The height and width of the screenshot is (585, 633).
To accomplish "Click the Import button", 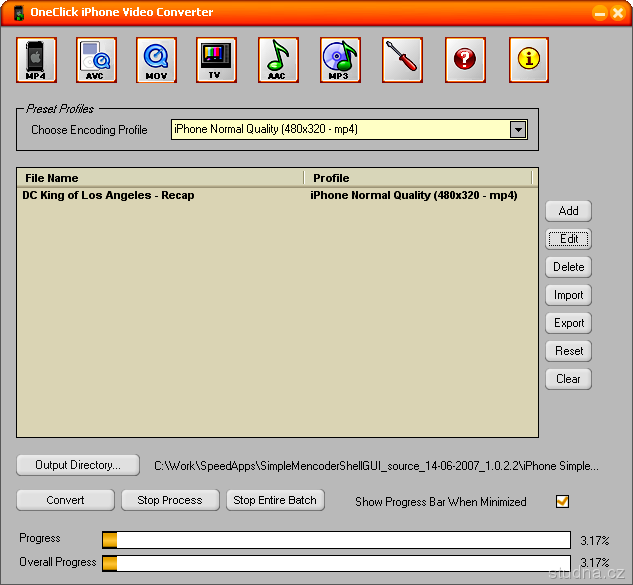I will coord(568,295).
